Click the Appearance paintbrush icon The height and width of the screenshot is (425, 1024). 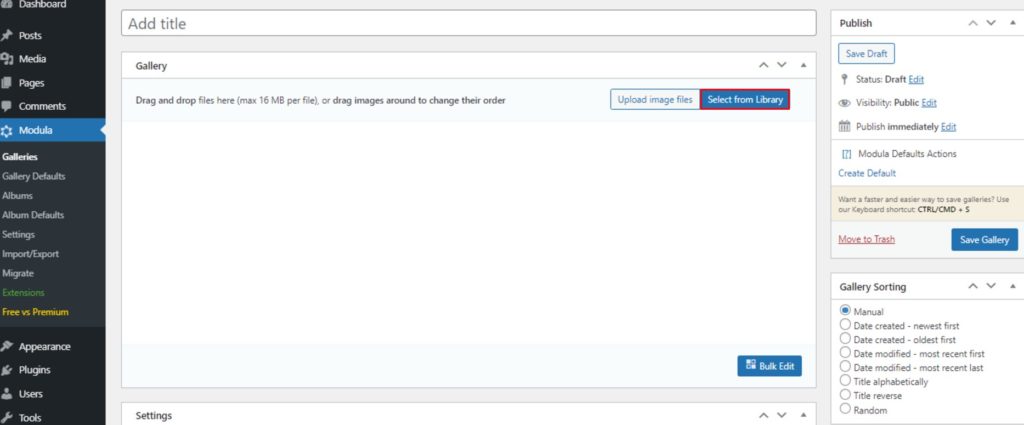pyautogui.click(x=8, y=346)
